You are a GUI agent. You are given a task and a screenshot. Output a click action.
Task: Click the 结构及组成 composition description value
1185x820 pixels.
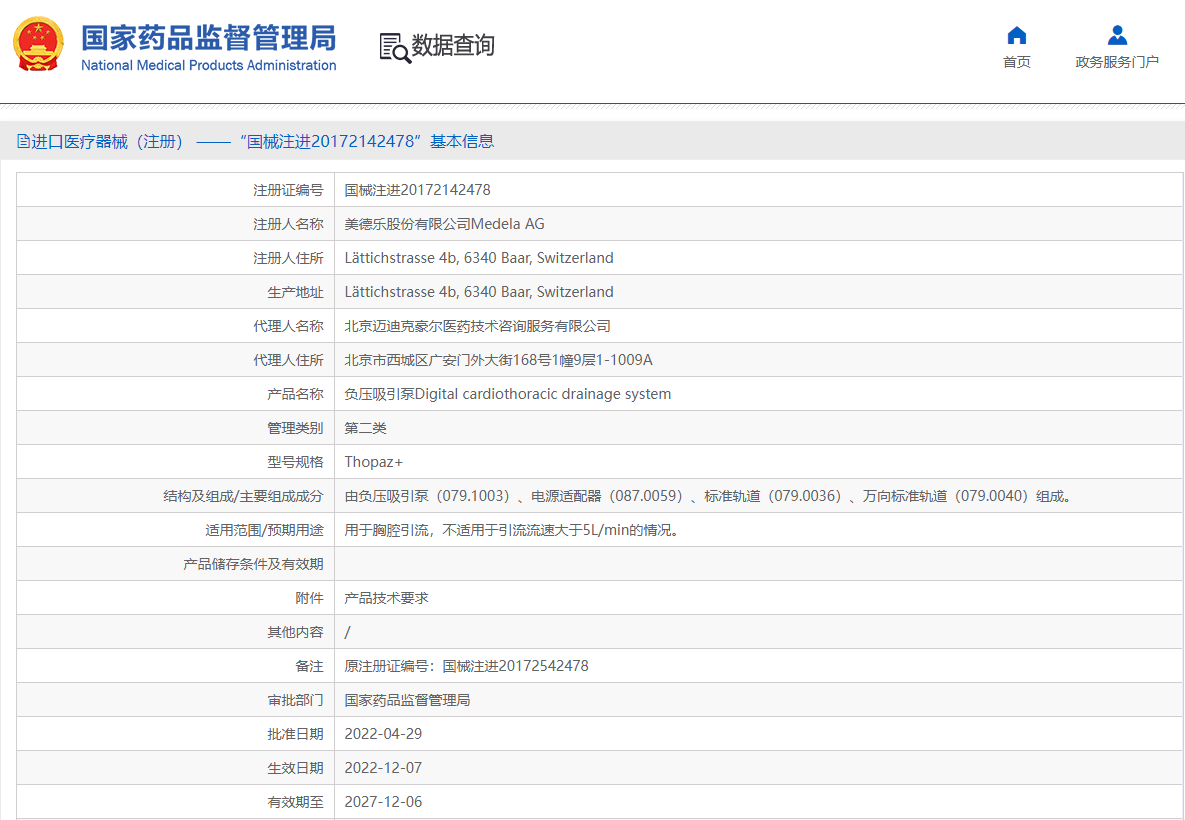[x=709, y=496]
